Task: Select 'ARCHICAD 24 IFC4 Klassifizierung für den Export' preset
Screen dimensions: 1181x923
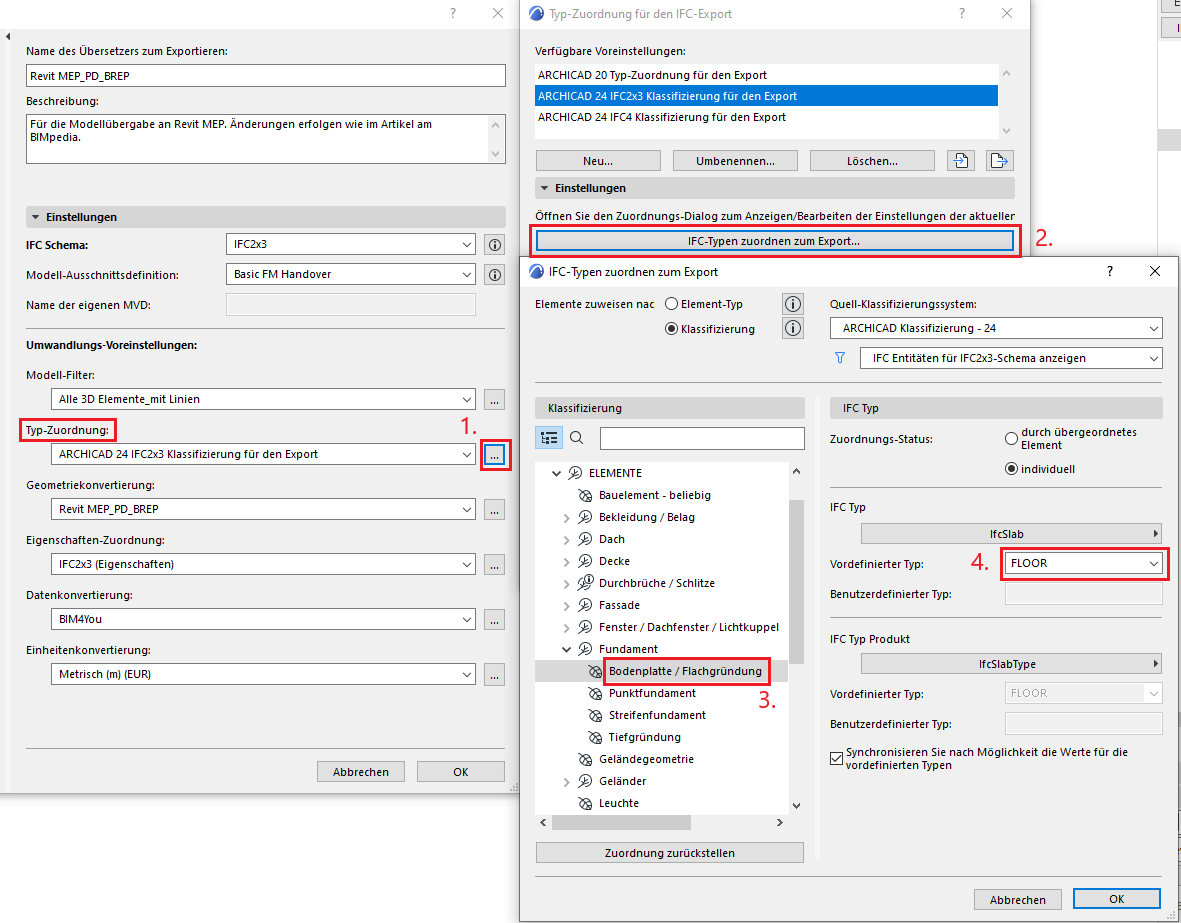Action: (662, 117)
